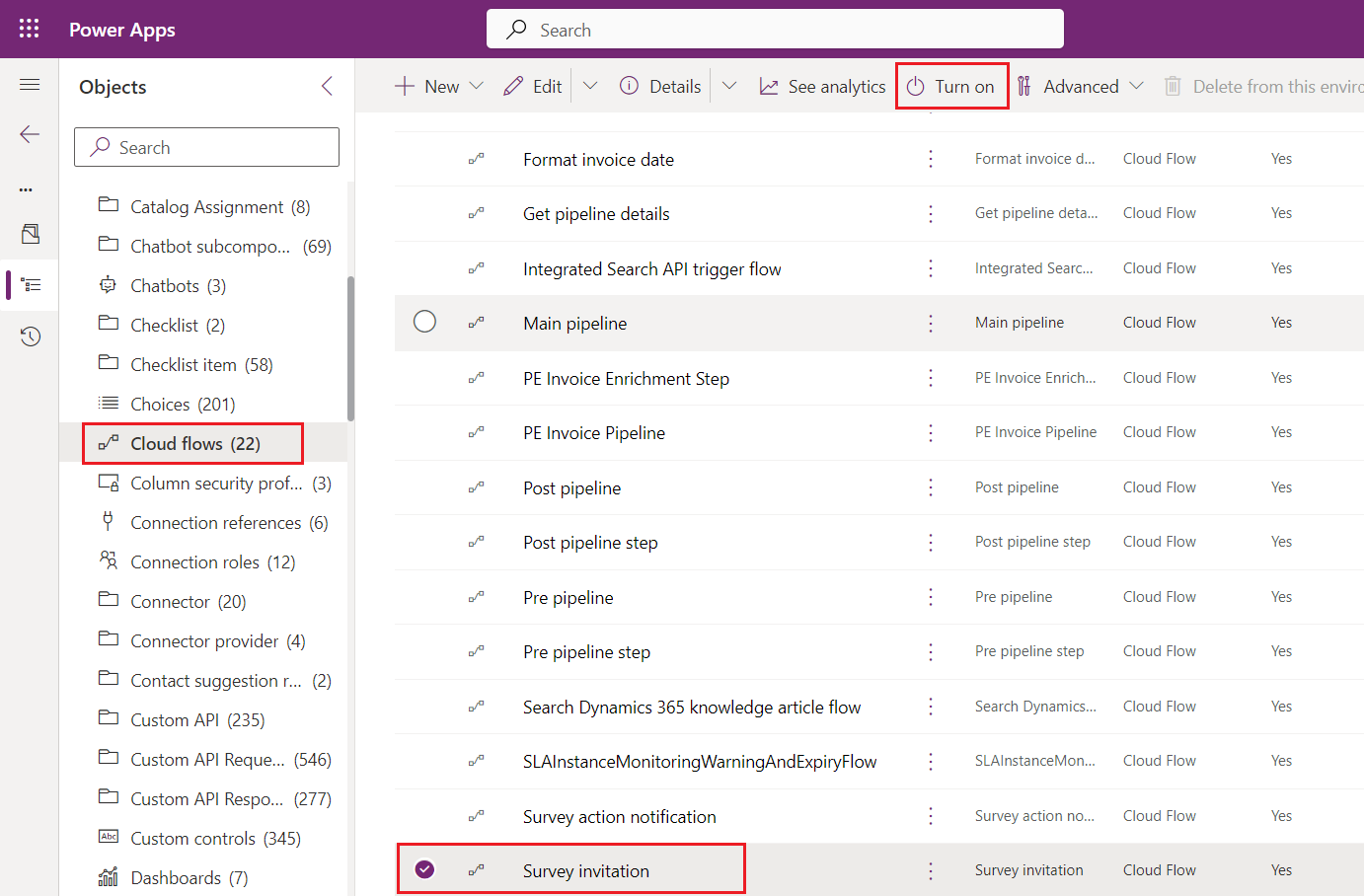Open more options for Survey action notification
Image resolution: width=1364 pixels, height=896 pixels.
tap(931, 816)
